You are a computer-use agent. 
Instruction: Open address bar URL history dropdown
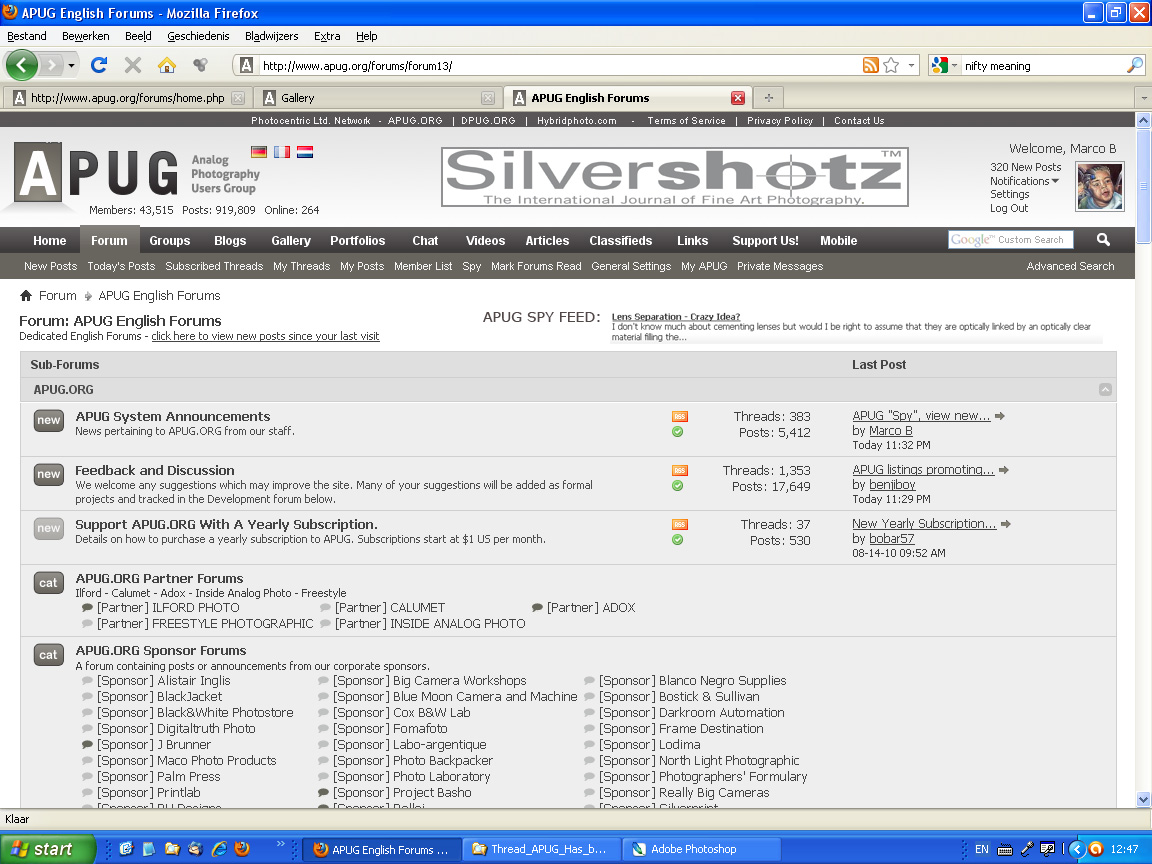pos(911,65)
